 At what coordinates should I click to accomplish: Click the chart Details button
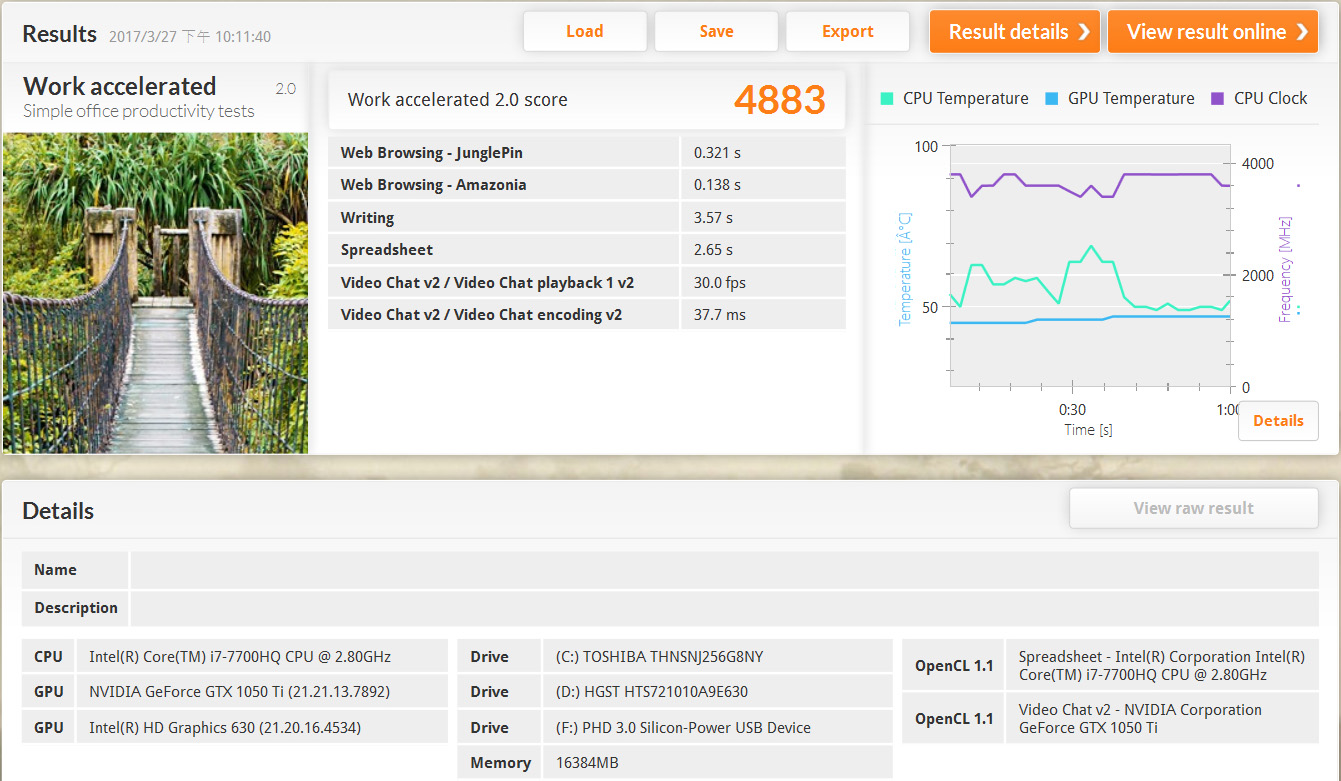pos(1278,421)
